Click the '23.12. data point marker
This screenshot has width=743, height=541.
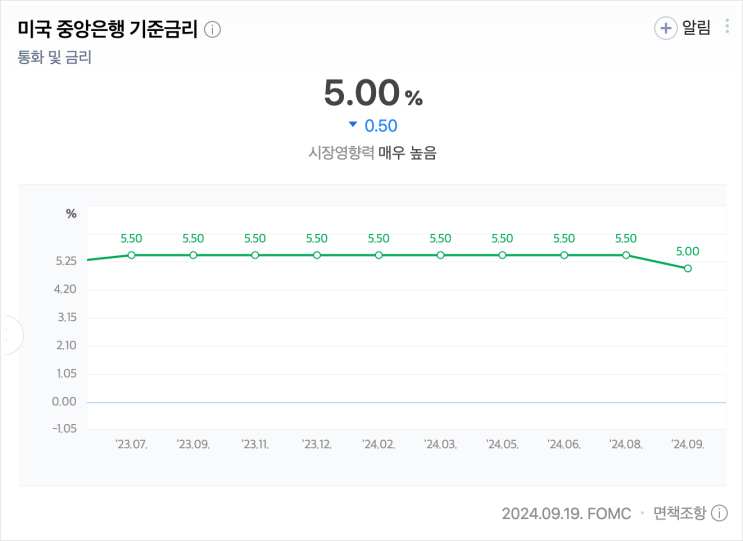point(317,255)
